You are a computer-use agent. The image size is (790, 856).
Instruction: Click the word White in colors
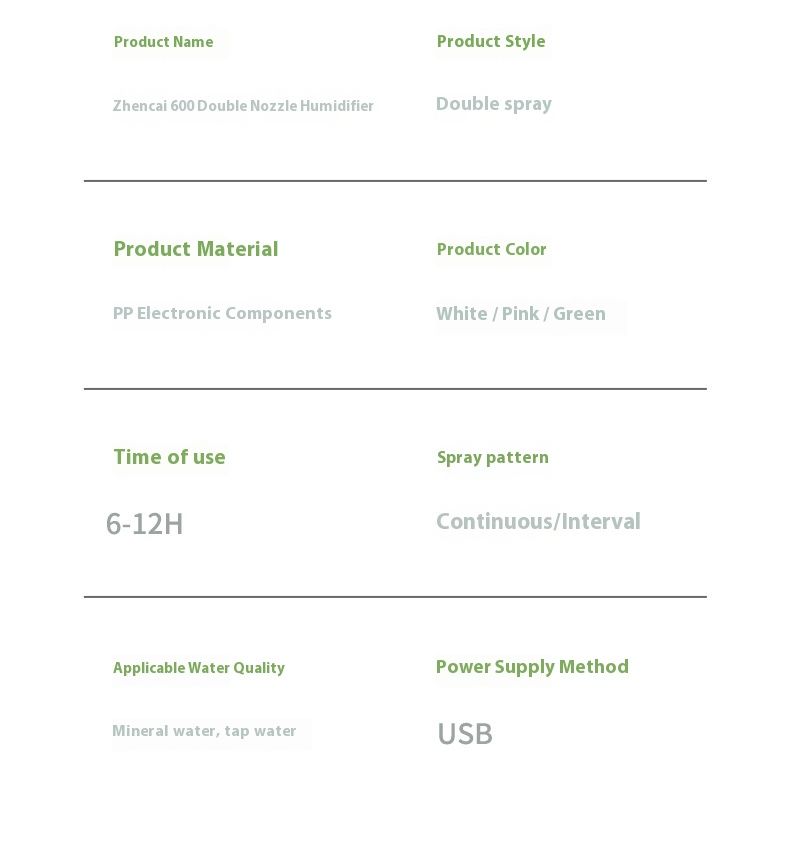click(x=462, y=314)
